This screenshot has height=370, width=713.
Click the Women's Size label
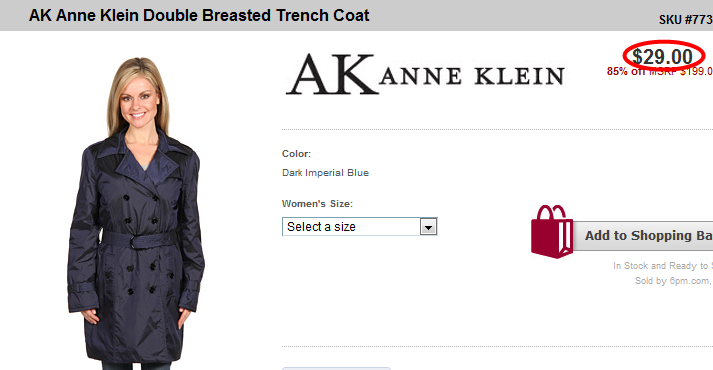click(x=317, y=204)
